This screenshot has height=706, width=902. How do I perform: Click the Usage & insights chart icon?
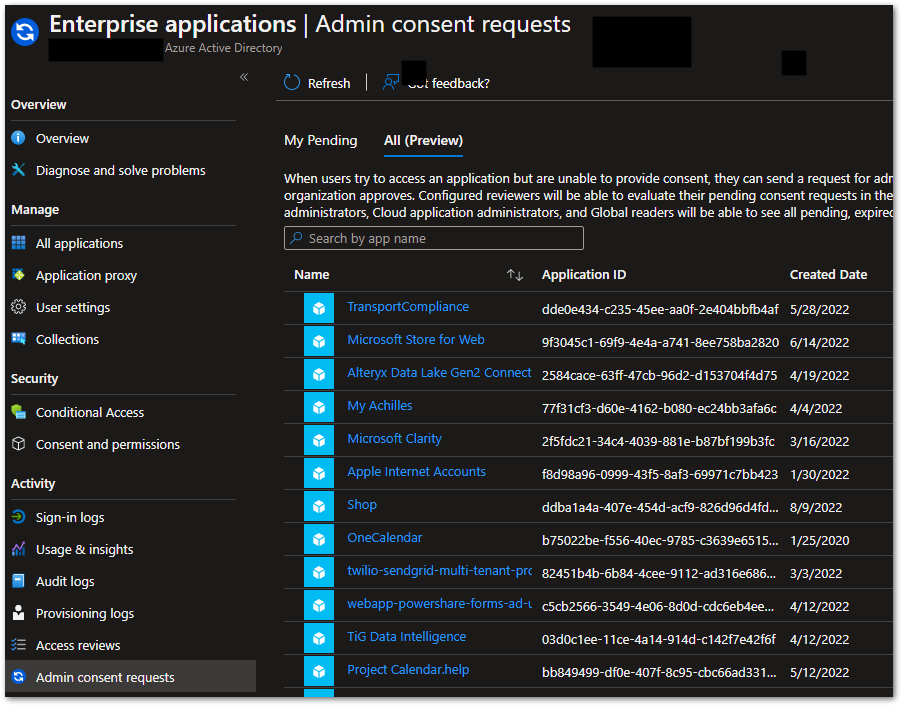(x=18, y=549)
